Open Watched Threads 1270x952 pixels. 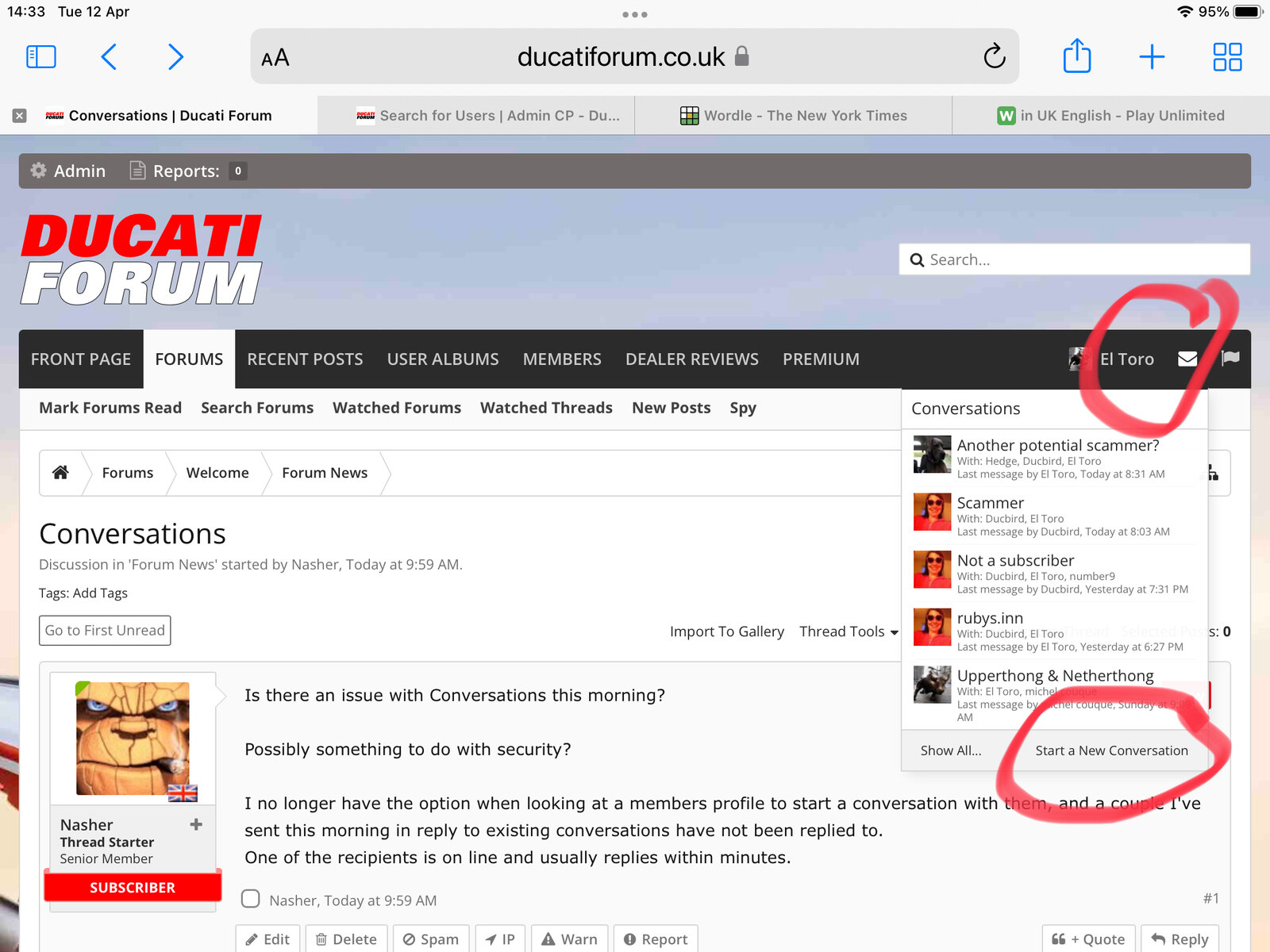(546, 408)
